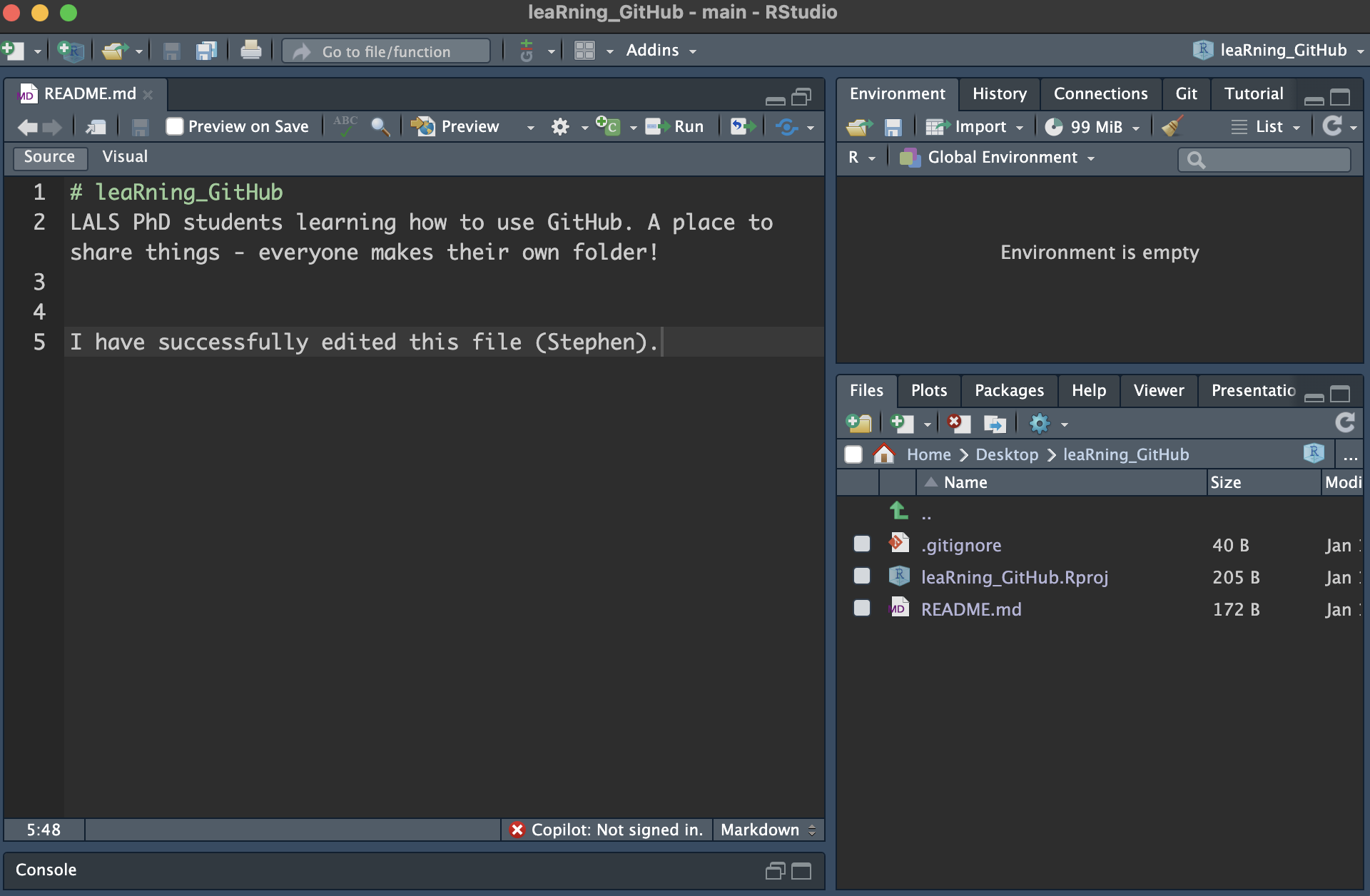Open the Global Environment dropdown
1370x896 pixels.
tap(997, 158)
